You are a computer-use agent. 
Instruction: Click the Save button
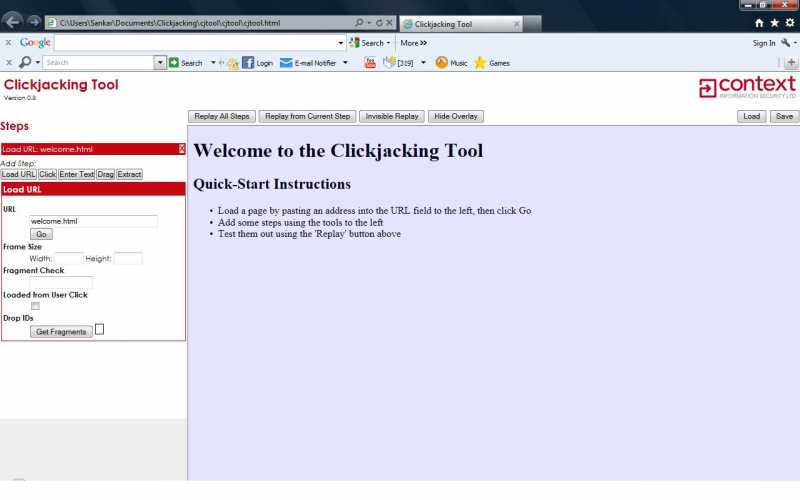tap(784, 116)
